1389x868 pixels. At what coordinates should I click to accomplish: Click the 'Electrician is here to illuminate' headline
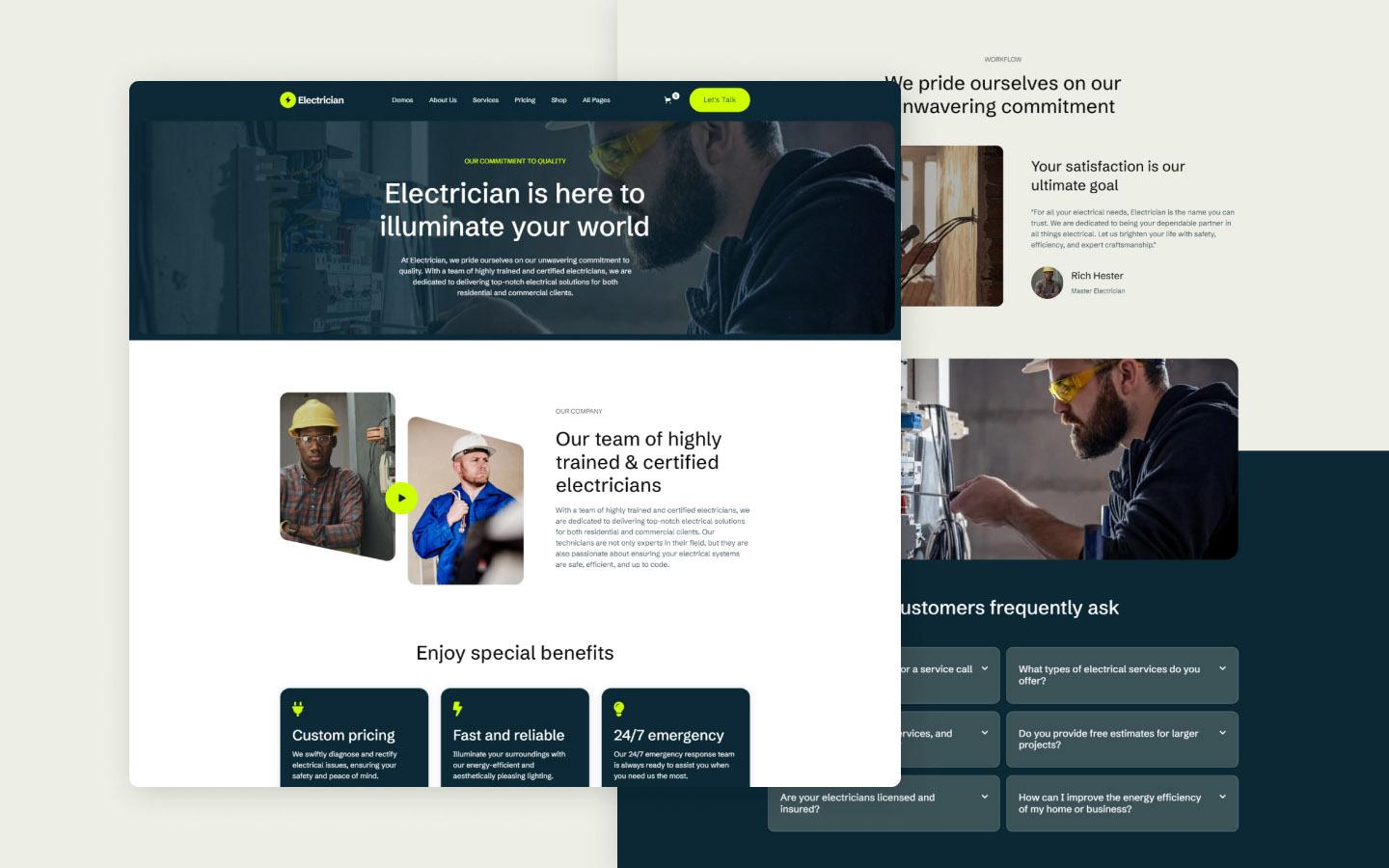pos(514,209)
